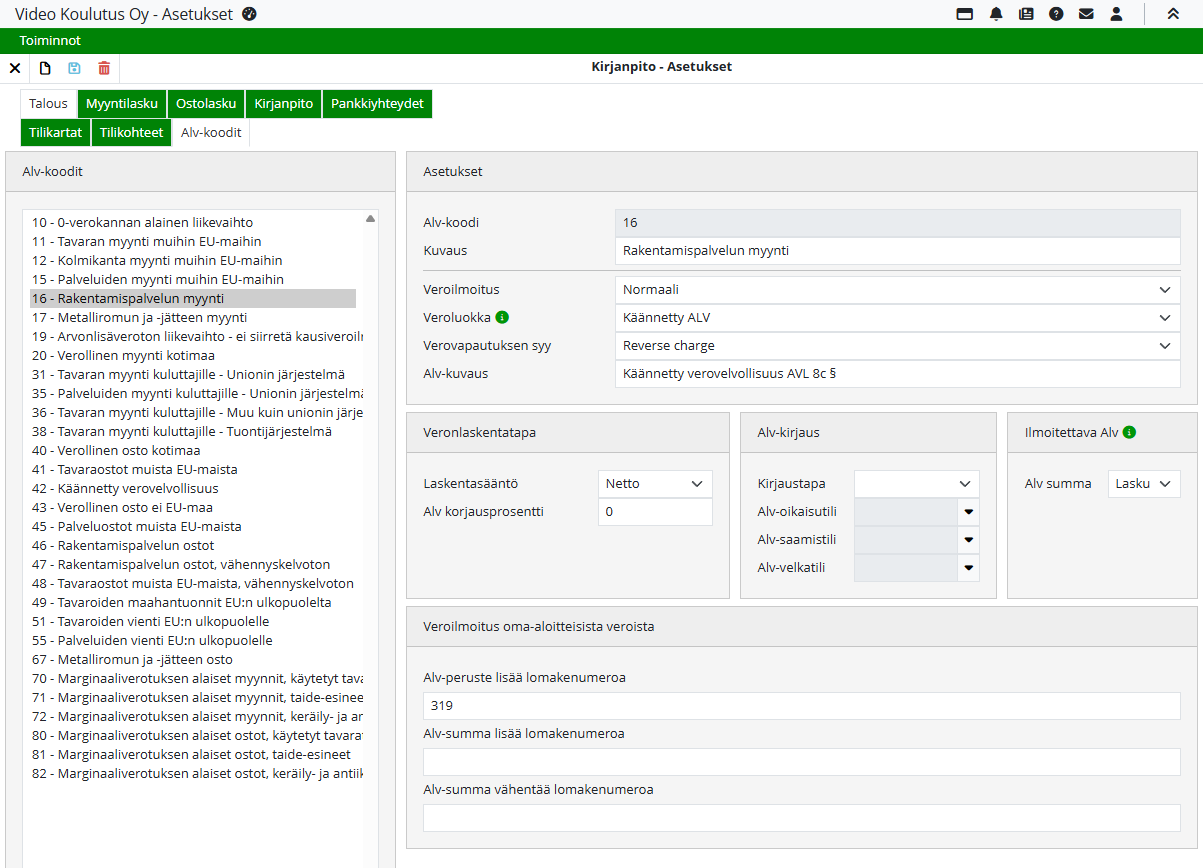Click the red trash delete icon
The image size is (1203, 868).
point(104,68)
